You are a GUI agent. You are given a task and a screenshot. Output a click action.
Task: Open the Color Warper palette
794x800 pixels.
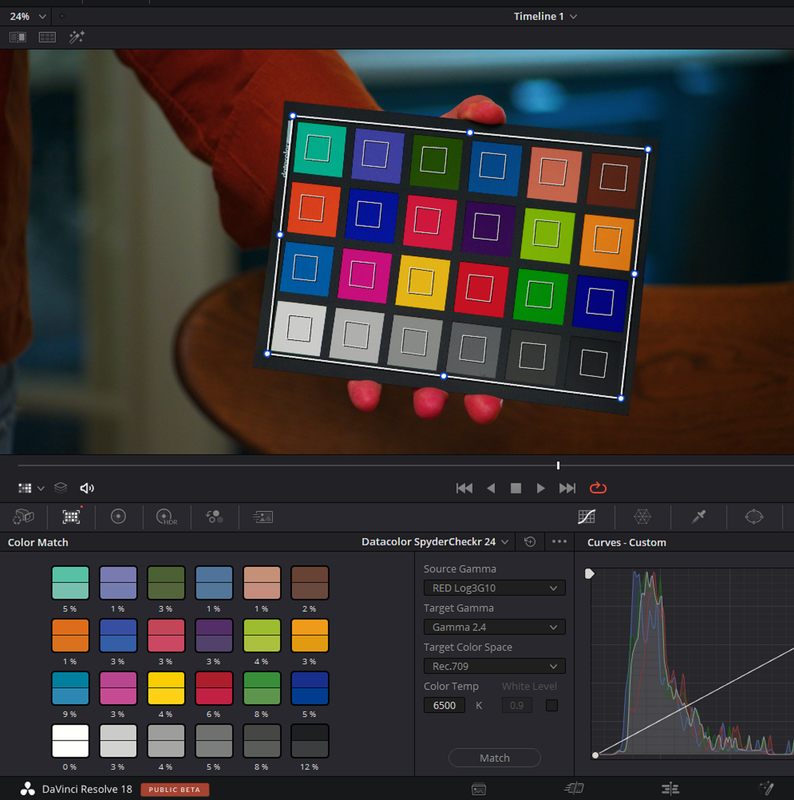(642, 517)
